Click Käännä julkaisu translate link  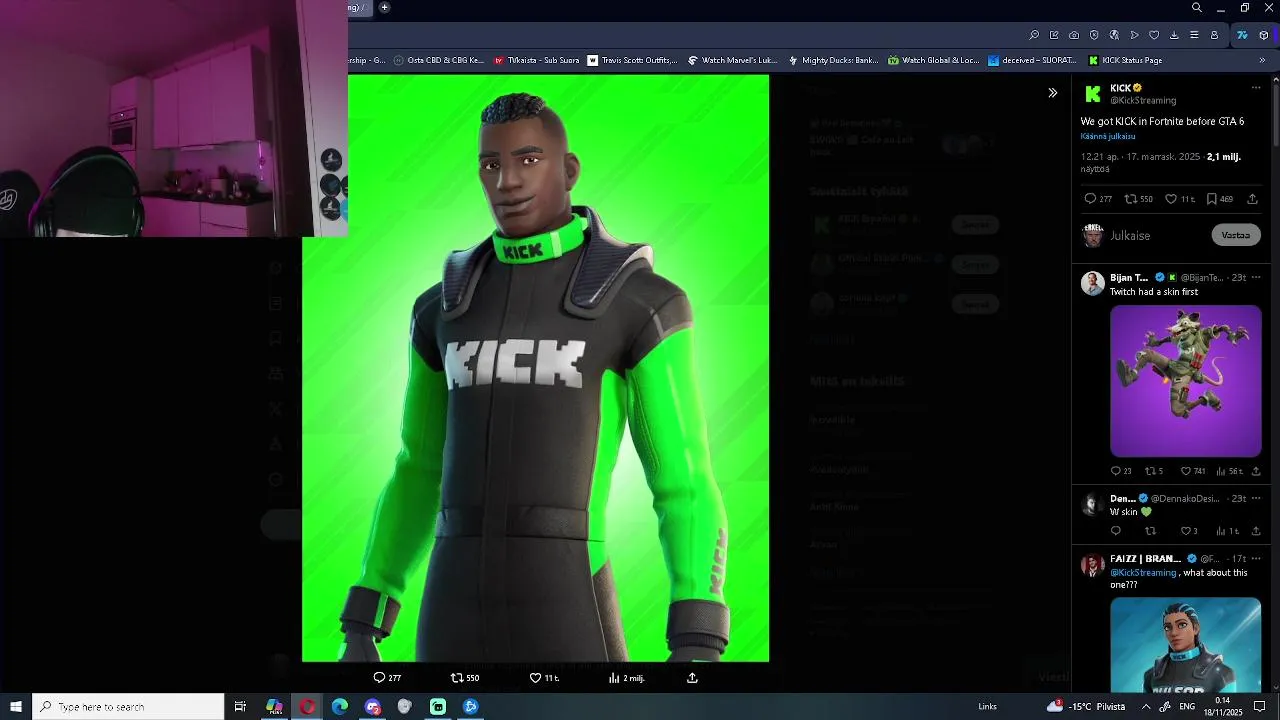(1107, 136)
